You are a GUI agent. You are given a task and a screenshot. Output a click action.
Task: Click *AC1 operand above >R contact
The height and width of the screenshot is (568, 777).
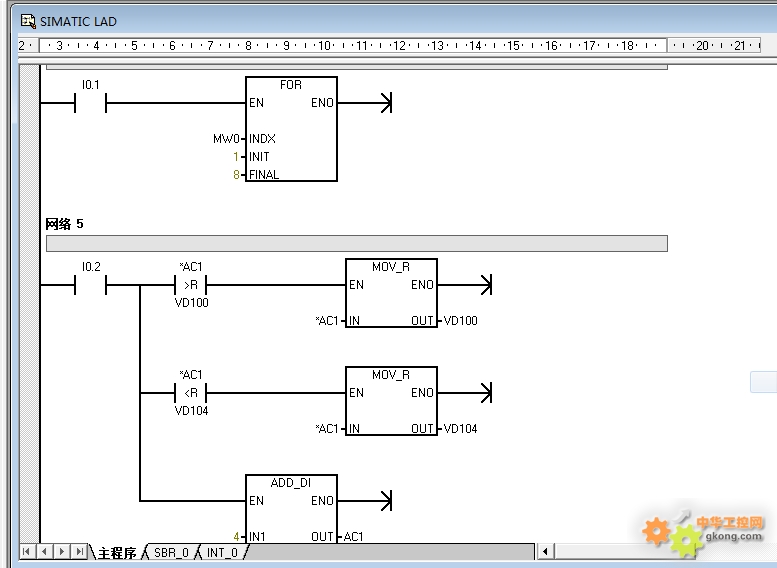click(191, 267)
